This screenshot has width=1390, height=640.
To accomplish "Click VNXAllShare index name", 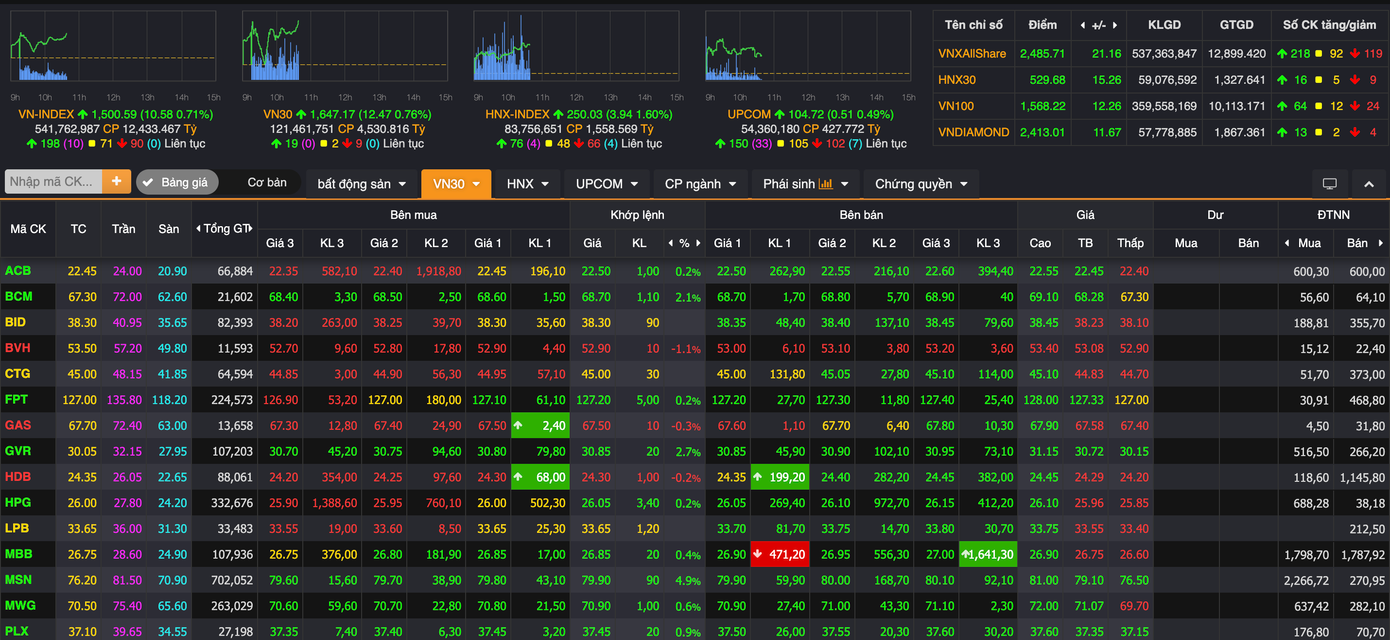I will [x=972, y=53].
